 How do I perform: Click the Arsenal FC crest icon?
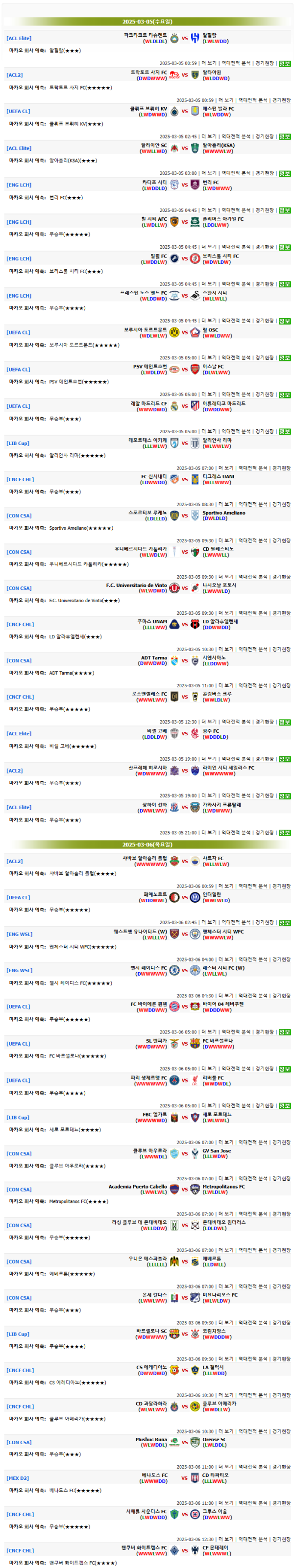coord(195,370)
